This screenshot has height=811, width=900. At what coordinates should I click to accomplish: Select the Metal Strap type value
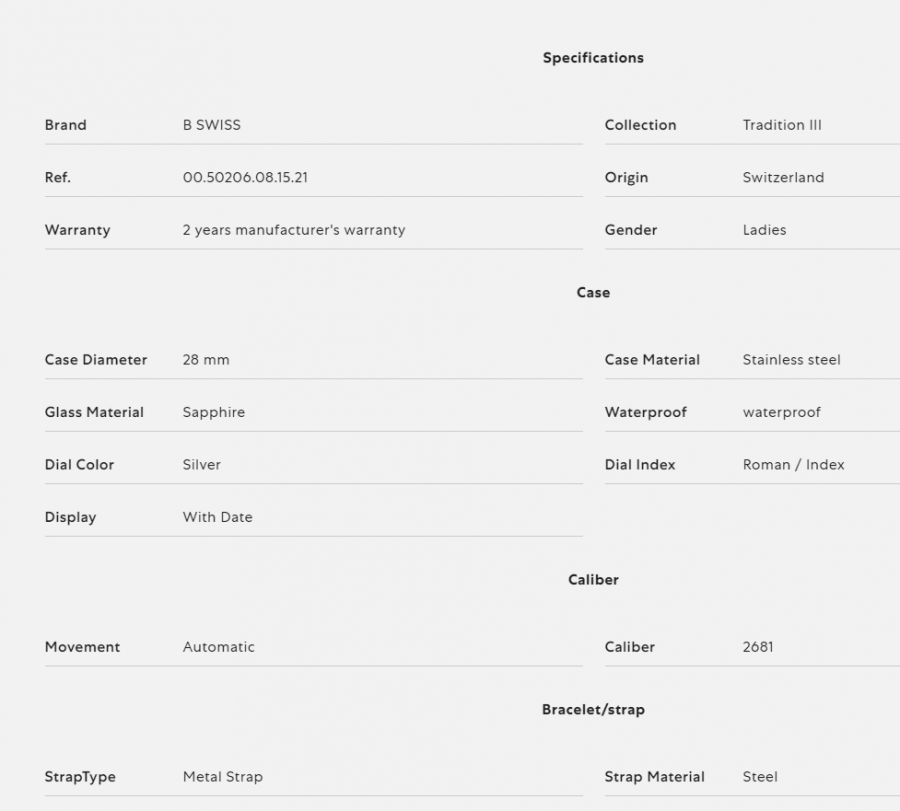pos(223,777)
